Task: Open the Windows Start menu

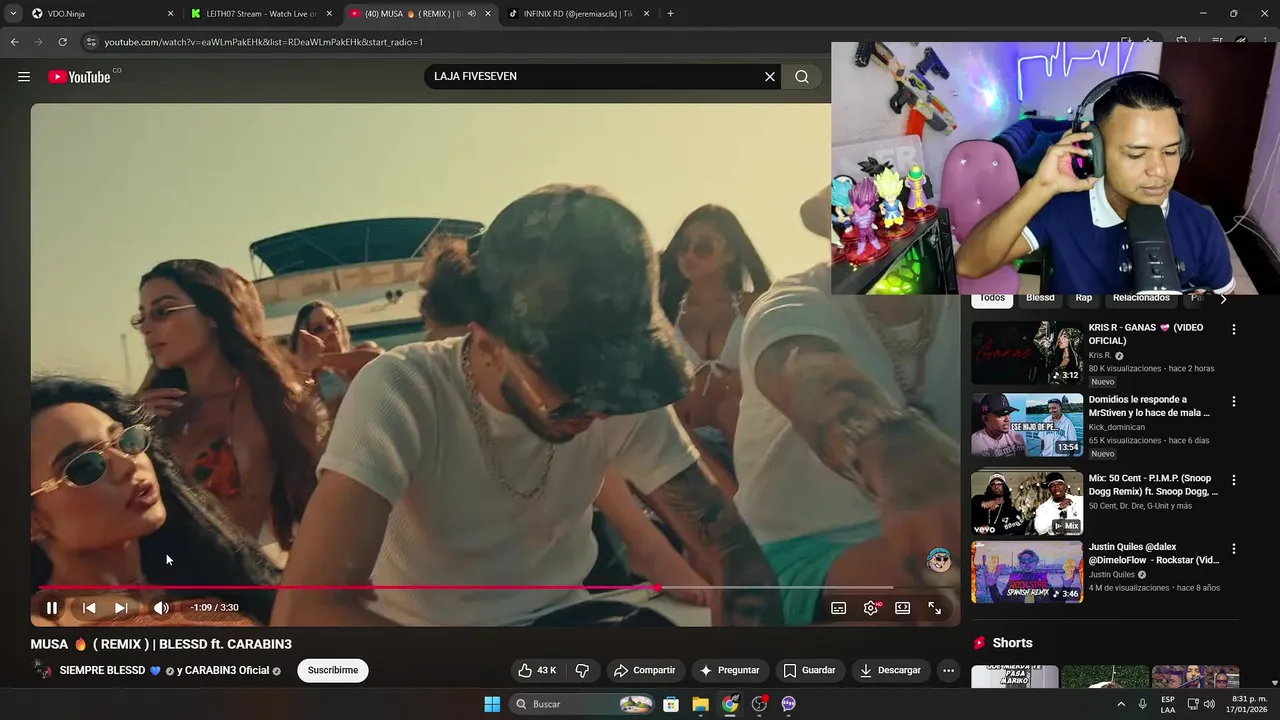Action: click(x=492, y=704)
